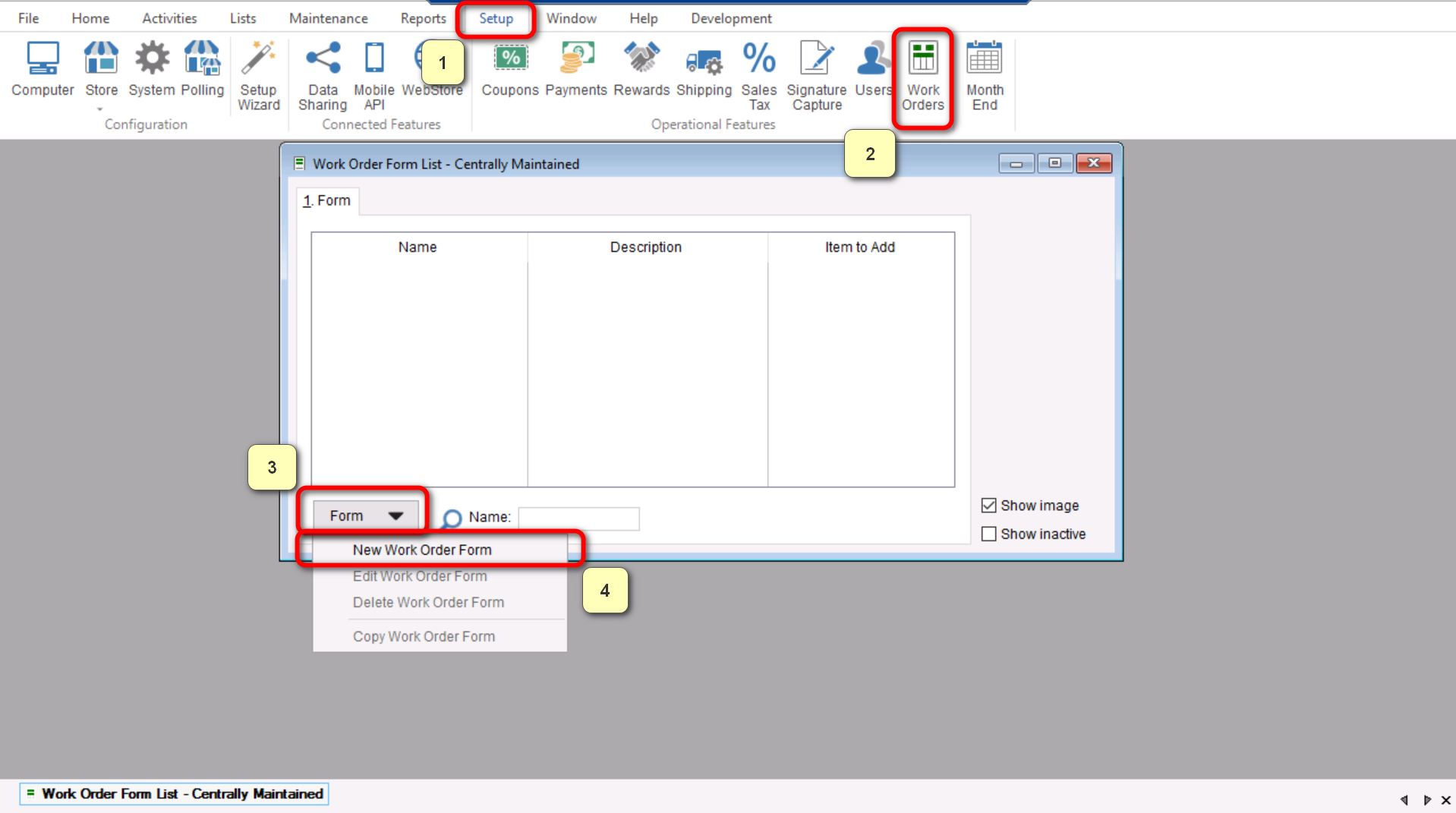
Task: Click the Name search input field
Action: coord(578,518)
